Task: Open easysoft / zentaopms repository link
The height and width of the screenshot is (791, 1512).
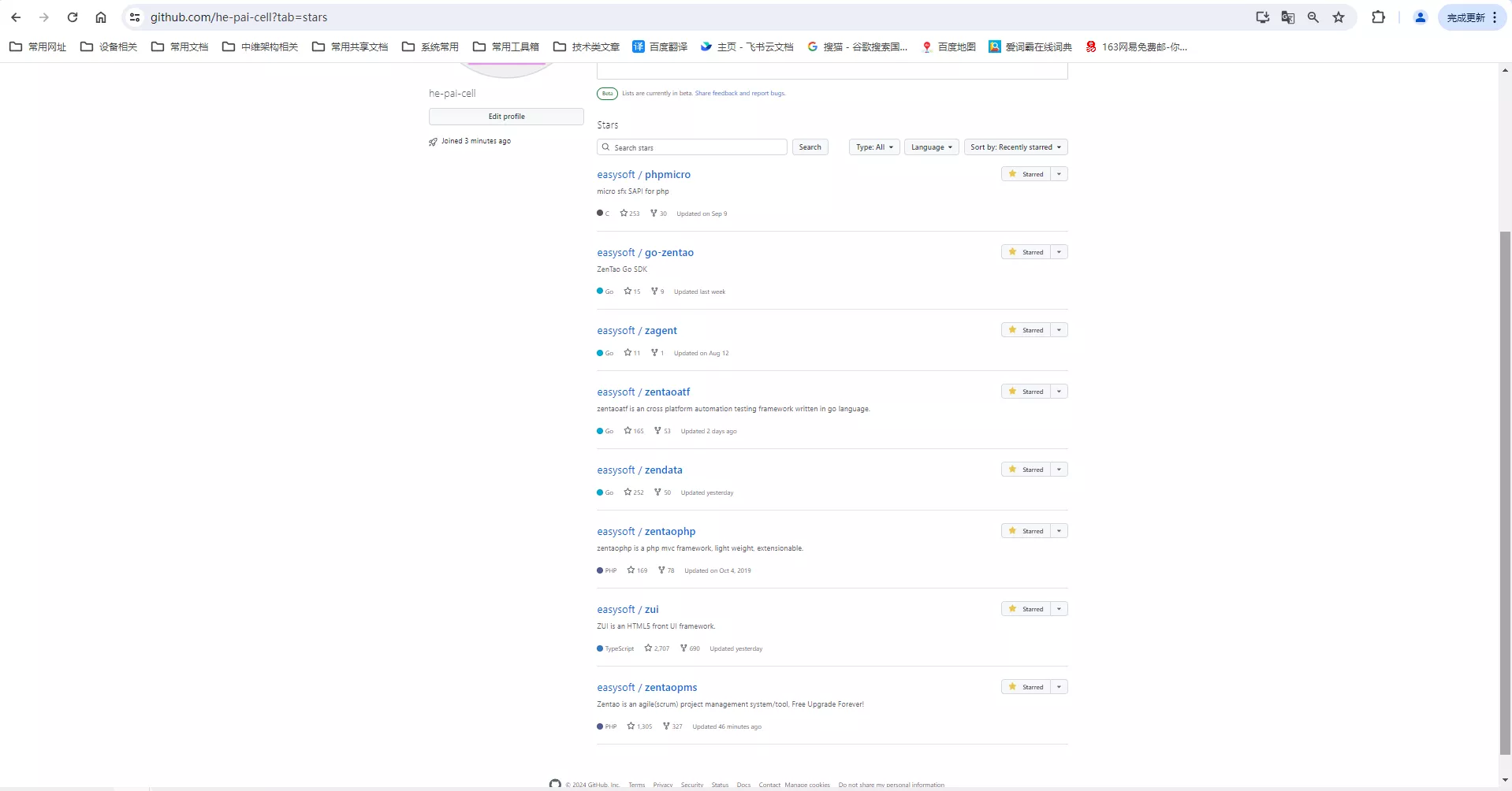Action: tap(646, 688)
